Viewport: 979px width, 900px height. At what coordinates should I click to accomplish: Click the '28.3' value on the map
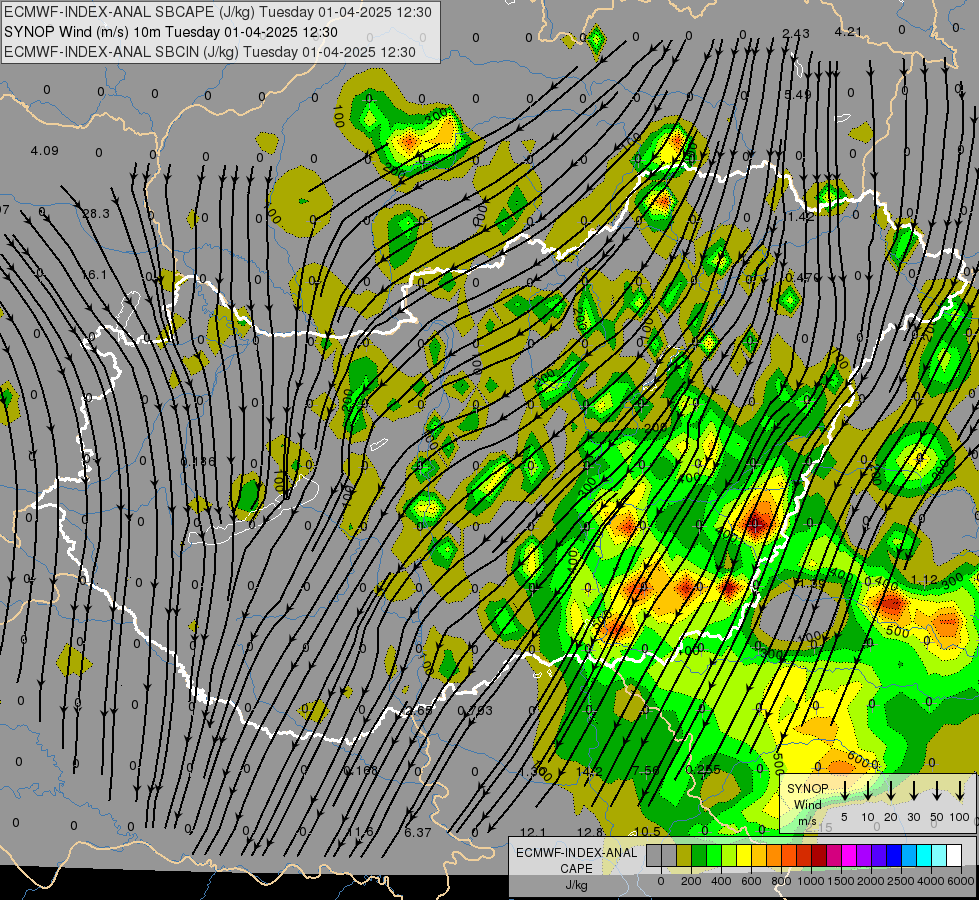point(96,214)
